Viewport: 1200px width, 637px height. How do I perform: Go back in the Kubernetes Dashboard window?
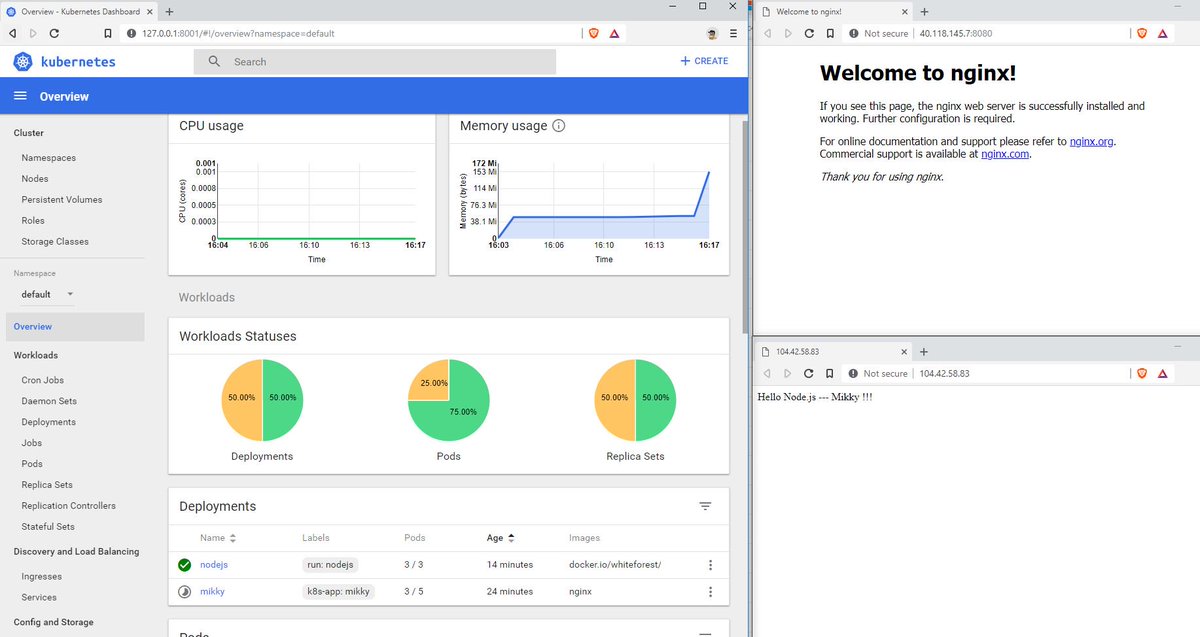[11, 33]
